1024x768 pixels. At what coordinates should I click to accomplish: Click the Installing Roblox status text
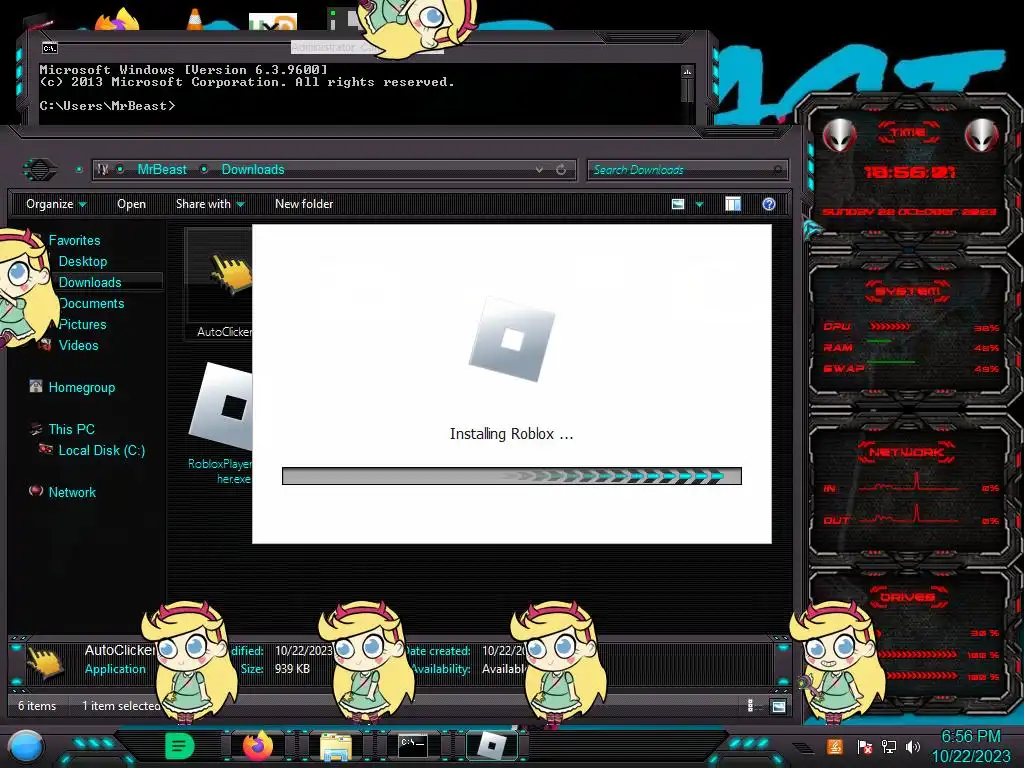(x=511, y=434)
